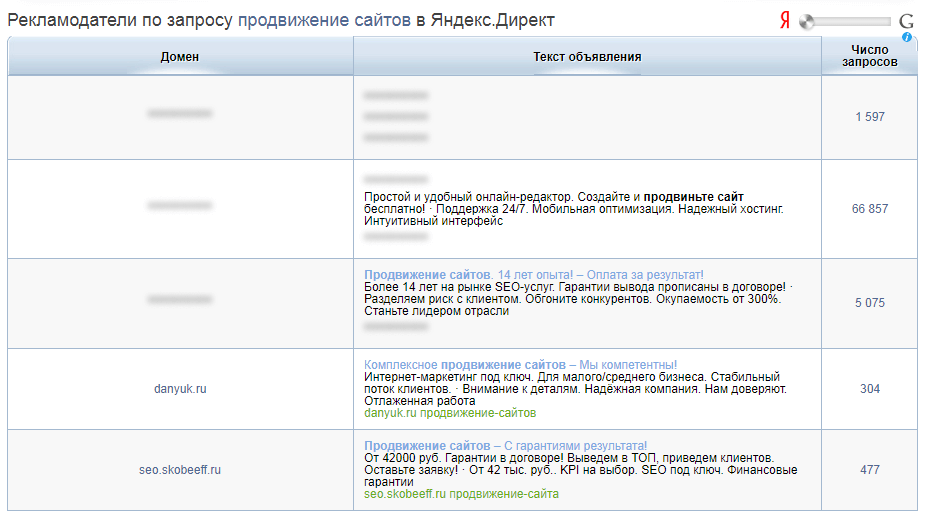Open the danyuk.ru domain link
This screenshot has width=925, height=511.
click(180, 389)
